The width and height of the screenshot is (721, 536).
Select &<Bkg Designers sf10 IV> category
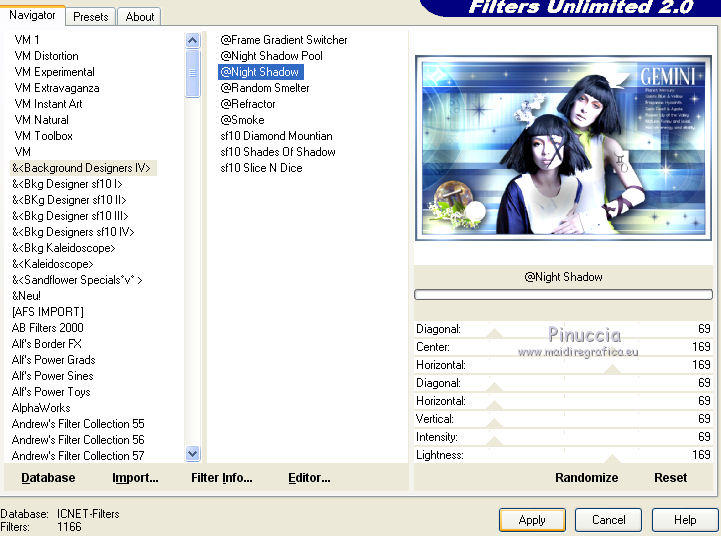73,232
